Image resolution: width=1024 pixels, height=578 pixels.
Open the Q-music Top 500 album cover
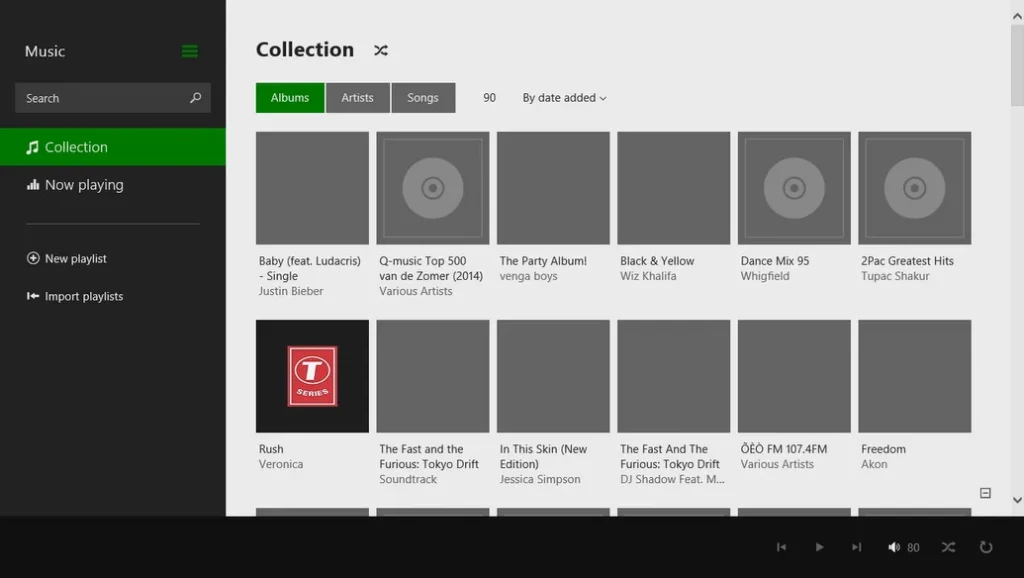point(433,188)
